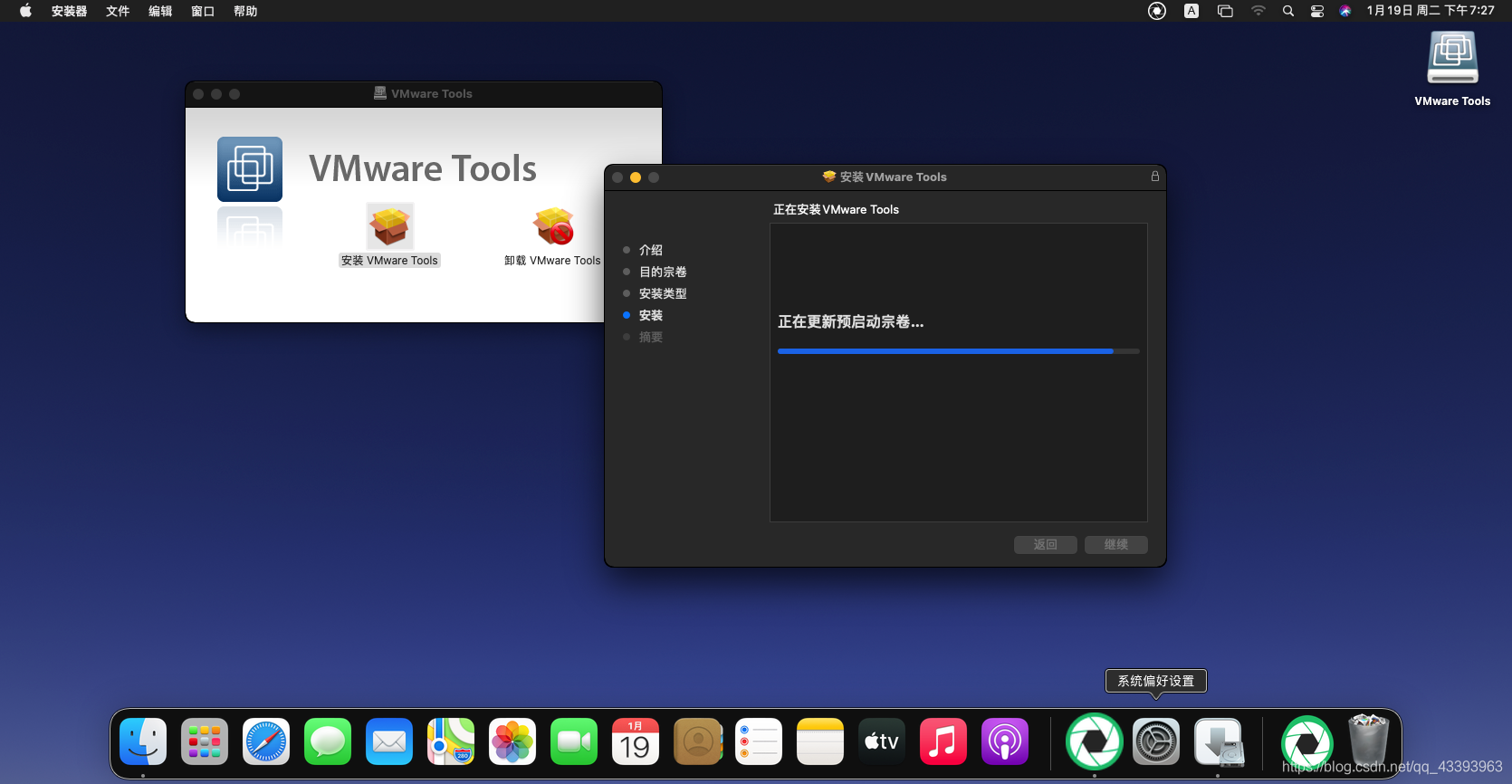This screenshot has height=784, width=1512.
Task: Click the 安装 VMware Tools window title bar
Action: (x=885, y=177)
